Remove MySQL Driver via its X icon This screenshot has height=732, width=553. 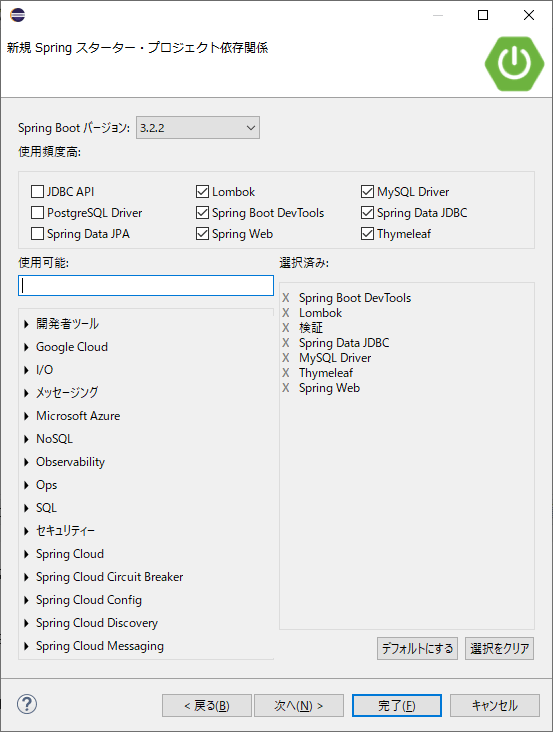[x=286, y=358]
